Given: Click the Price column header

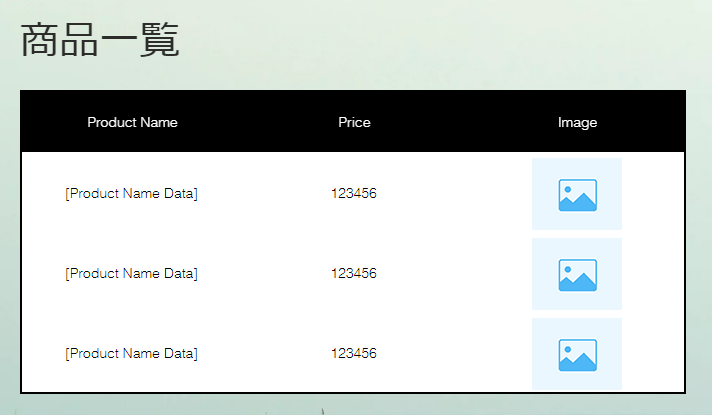Looking at the screenshot, I should (354, 122).
